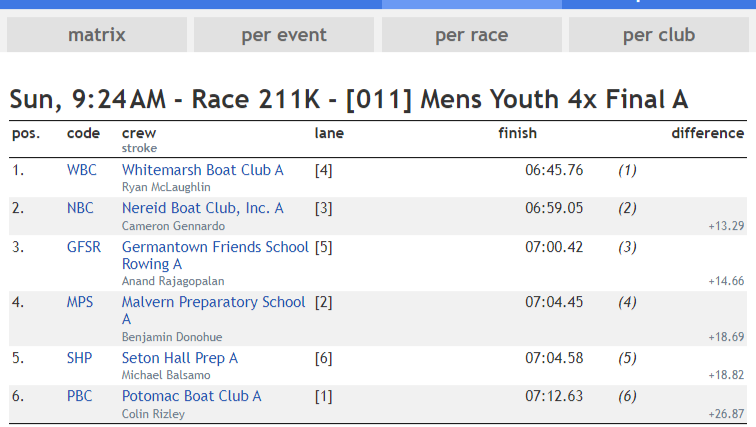The width and height of the screenshot is (756, 427).
Task: Open Germantown Friends School Rowing A link
Action: [215, 255]
